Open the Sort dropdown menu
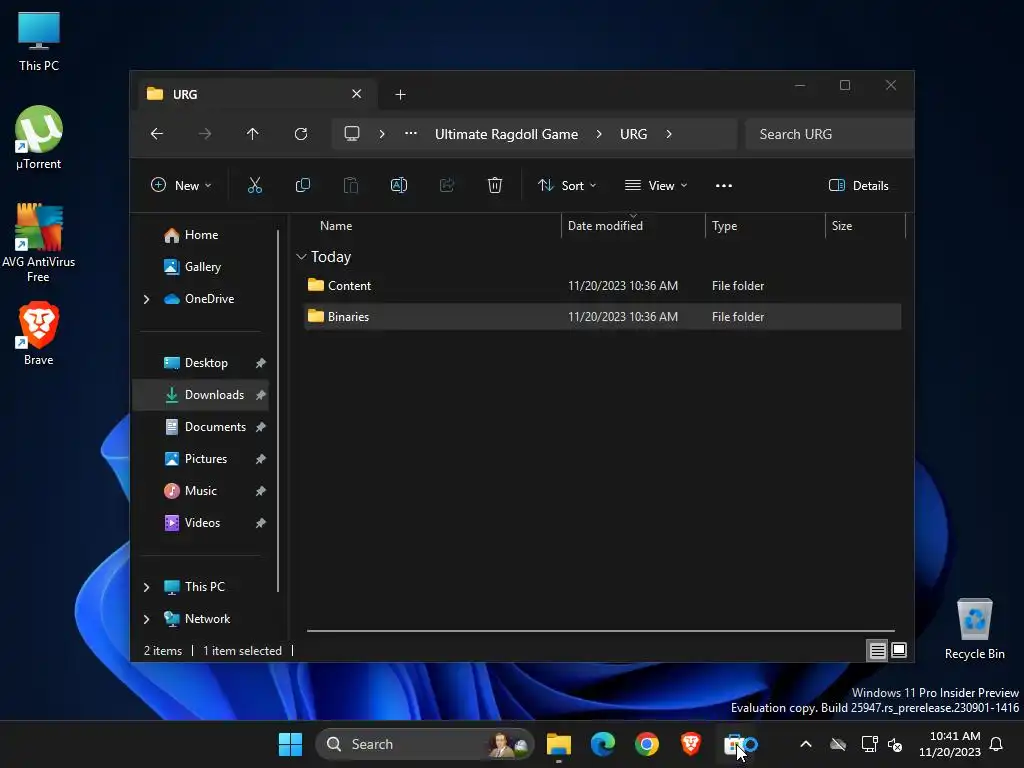 (x=566, y=185)
